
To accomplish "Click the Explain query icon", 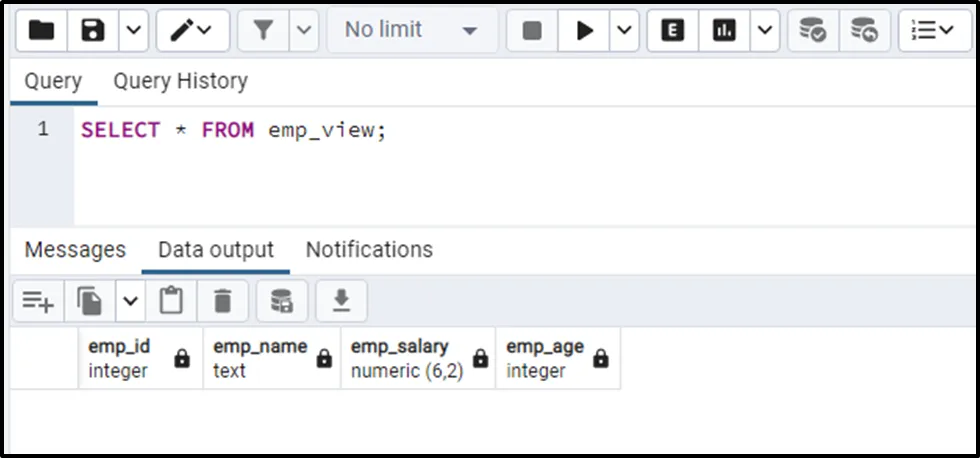I will (x=673, y=31).
